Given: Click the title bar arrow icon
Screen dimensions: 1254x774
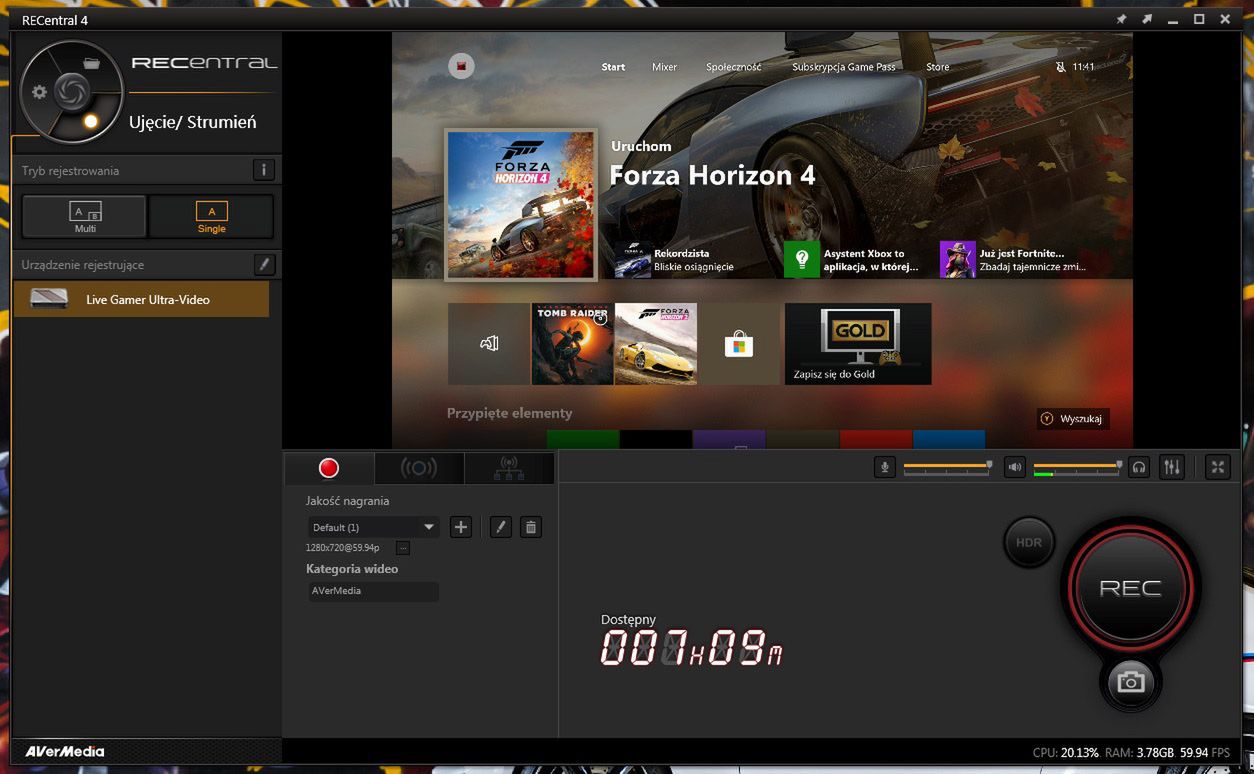Looking at the screenshot, I should click(1147, 19).
